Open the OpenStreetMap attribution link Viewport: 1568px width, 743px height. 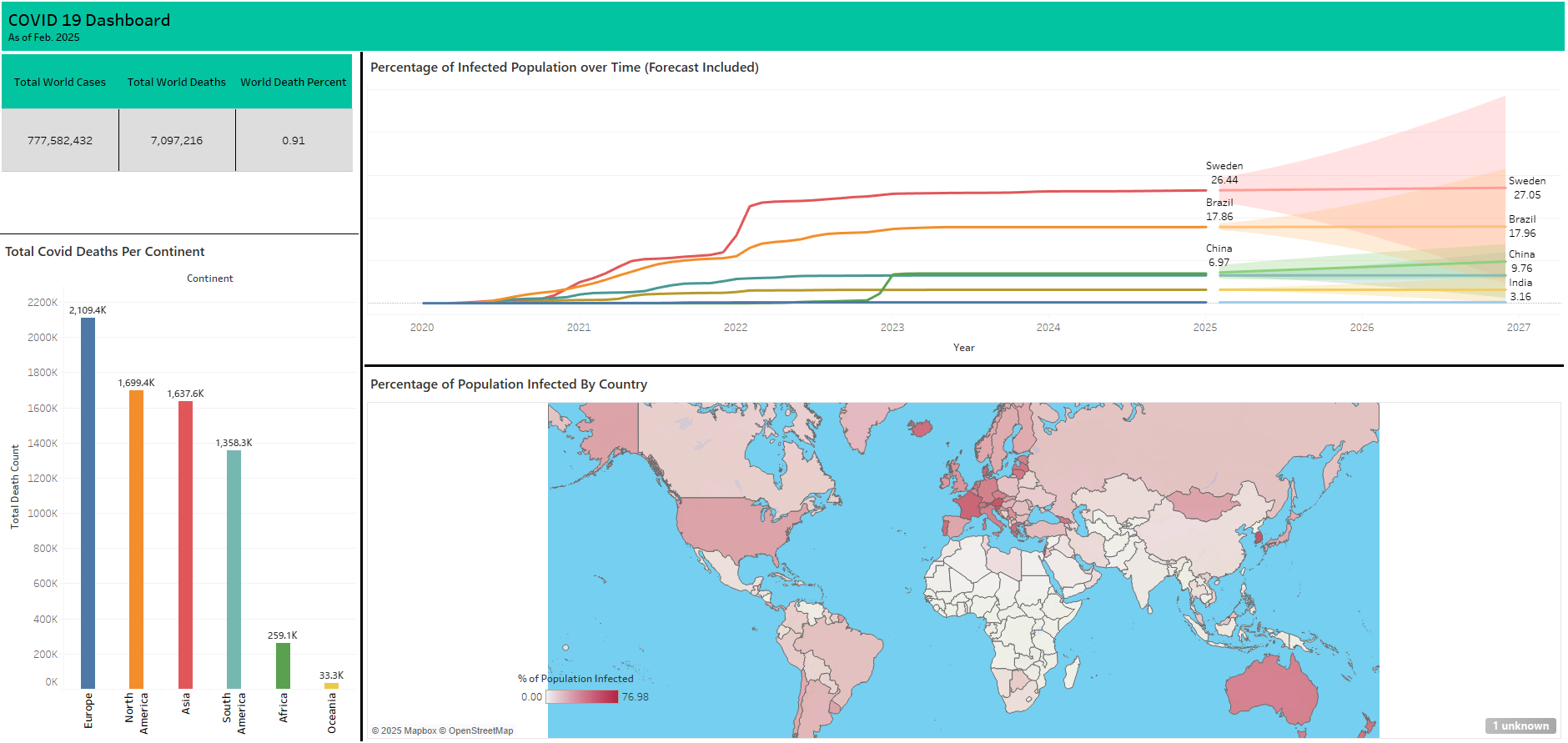[480, 730]
